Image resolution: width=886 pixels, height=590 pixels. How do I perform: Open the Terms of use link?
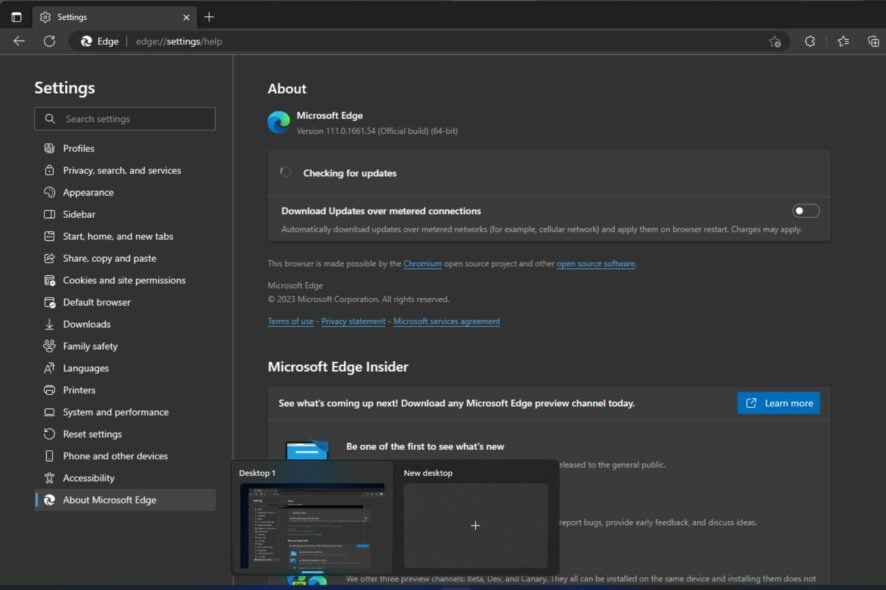pos(290,321)
